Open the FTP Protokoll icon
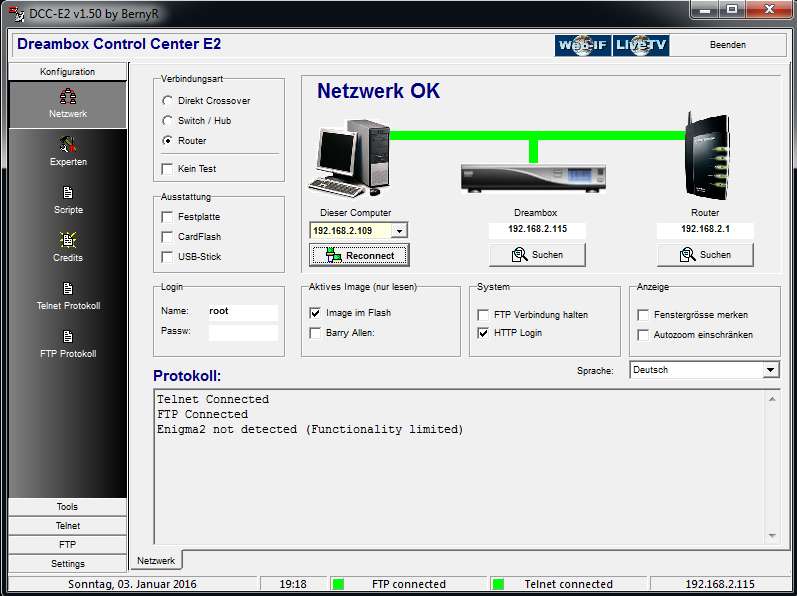This screenshot has height=596, width=797. [68, 337]
